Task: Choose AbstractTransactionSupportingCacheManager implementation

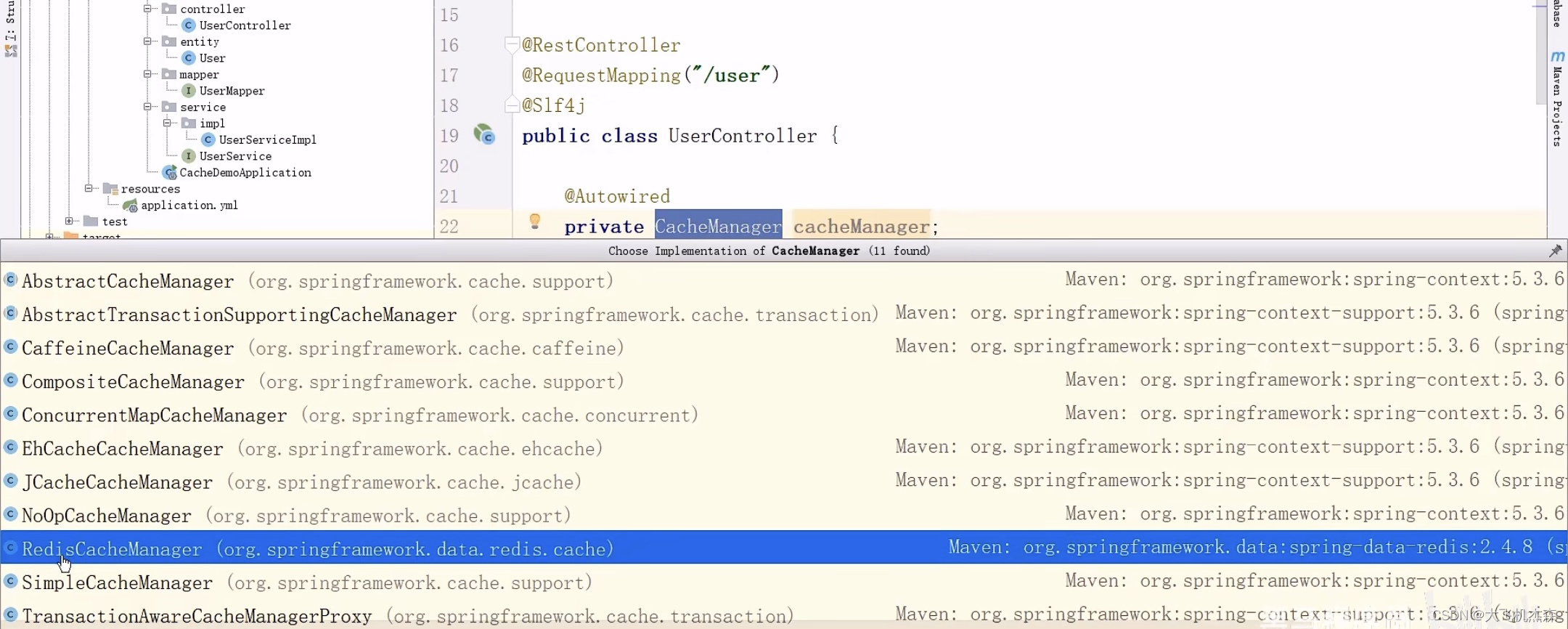Action: tap(784, 314)
